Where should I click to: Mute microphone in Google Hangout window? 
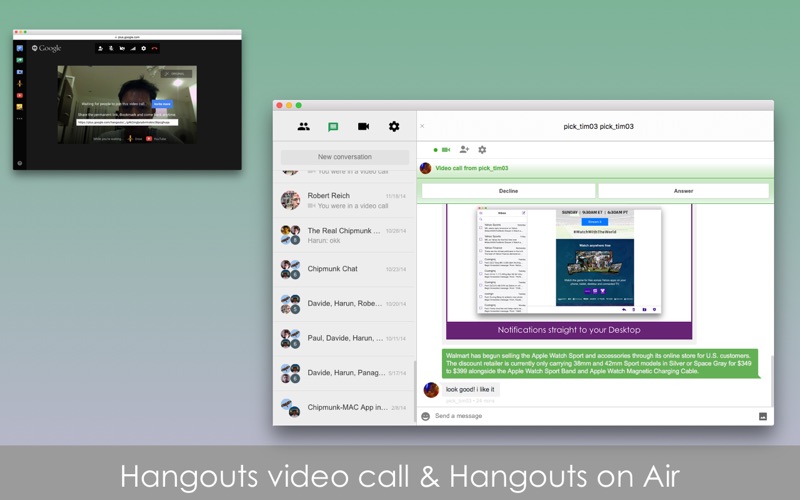tap(111, 48)
